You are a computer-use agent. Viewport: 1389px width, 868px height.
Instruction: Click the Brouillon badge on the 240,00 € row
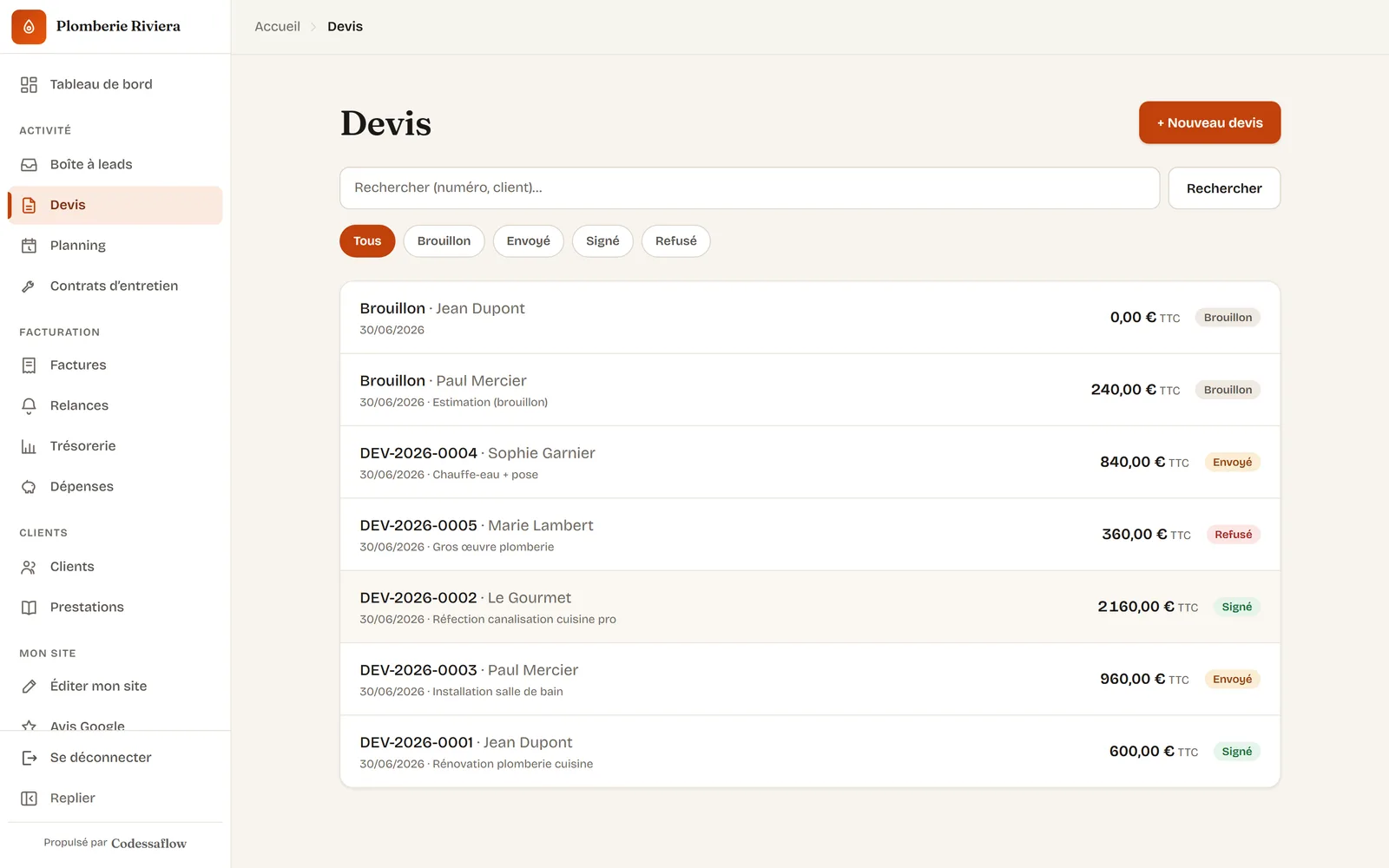tap(1228, 390)
